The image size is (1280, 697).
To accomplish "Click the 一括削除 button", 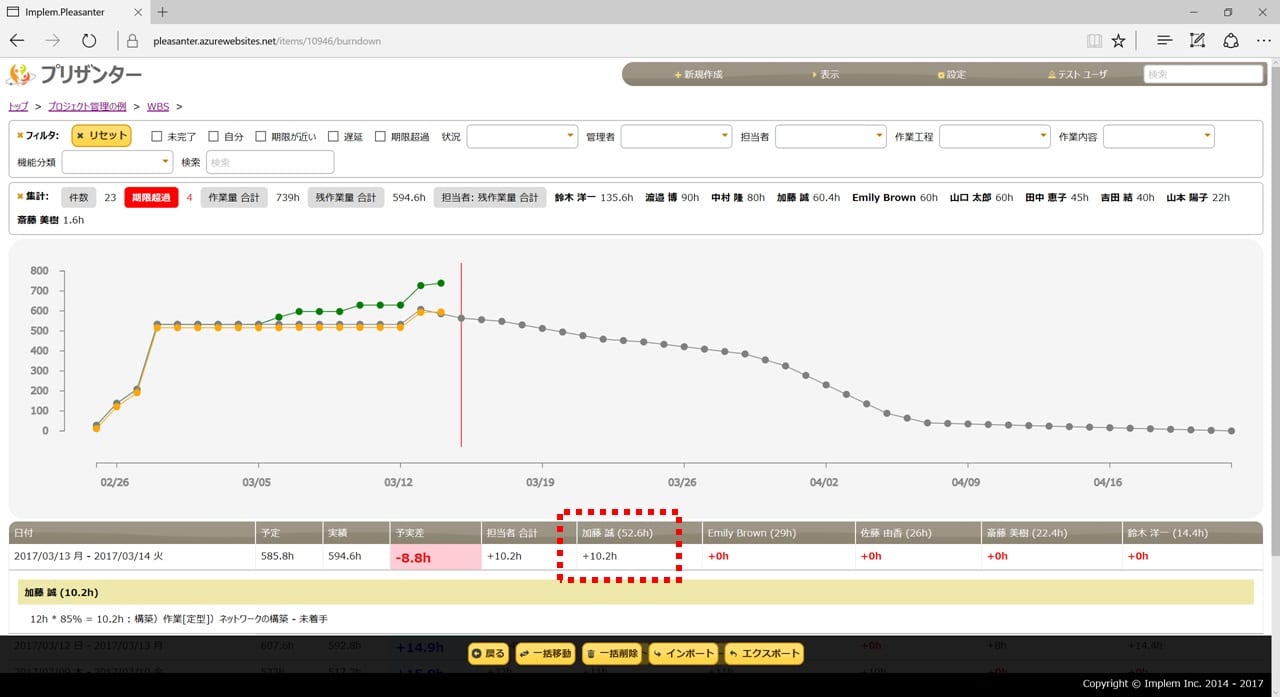I will point(612,654).
